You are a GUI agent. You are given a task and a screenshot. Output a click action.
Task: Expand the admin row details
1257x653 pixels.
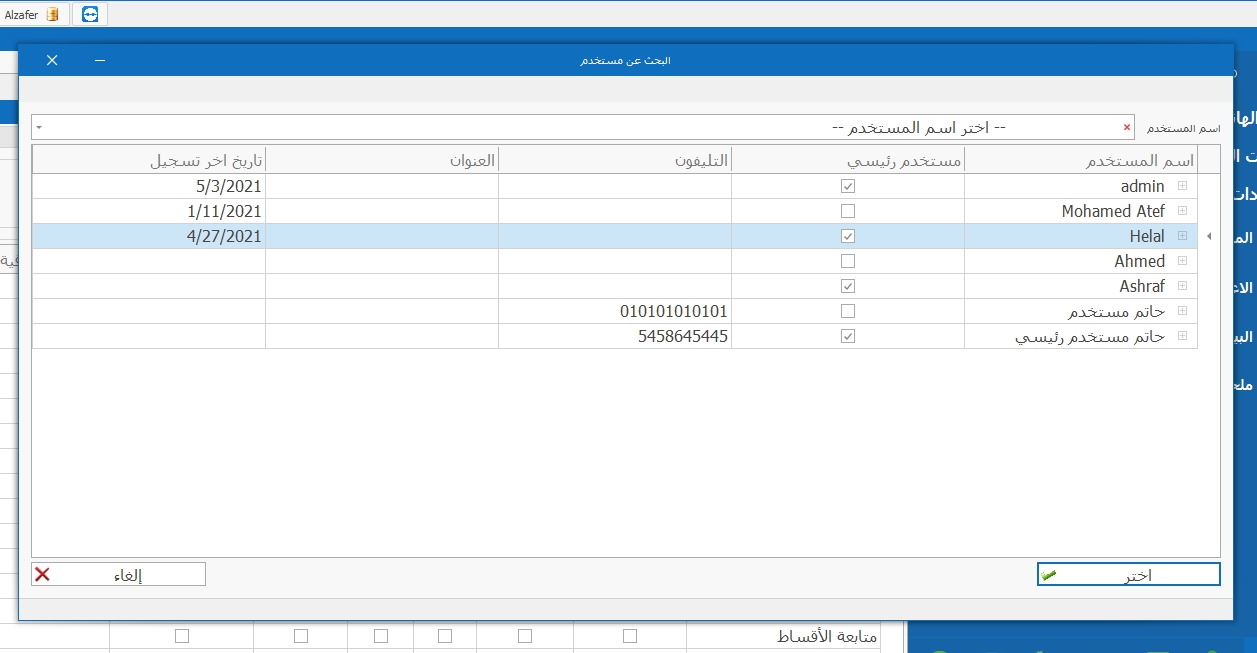click(1182, 186)
